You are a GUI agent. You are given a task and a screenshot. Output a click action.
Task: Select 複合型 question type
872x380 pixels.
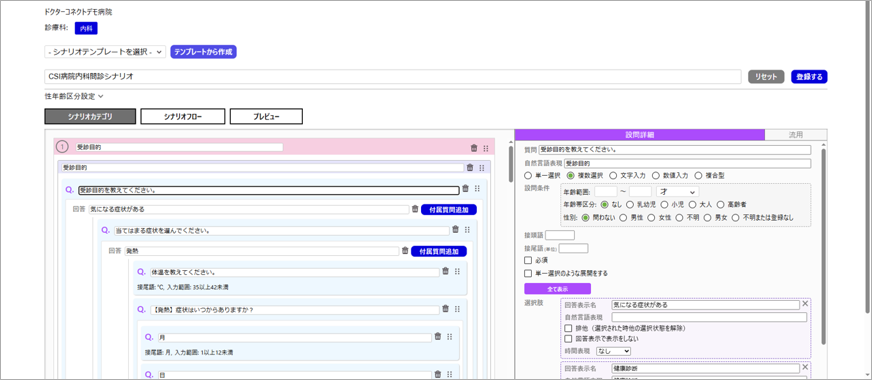click(699, 175)
